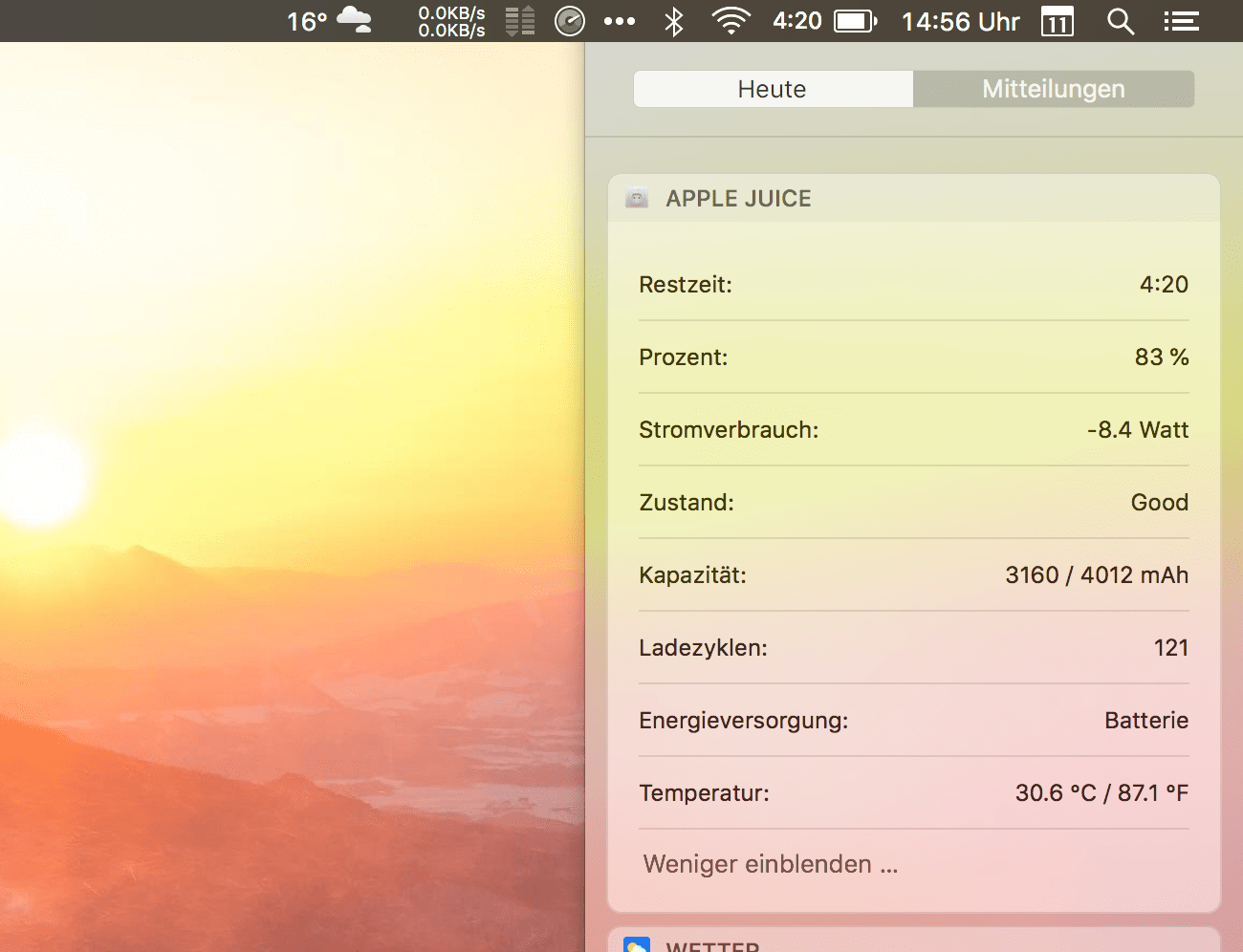Click the Apple Juice widget icon

pyautogui.click(x=637, y=198)
